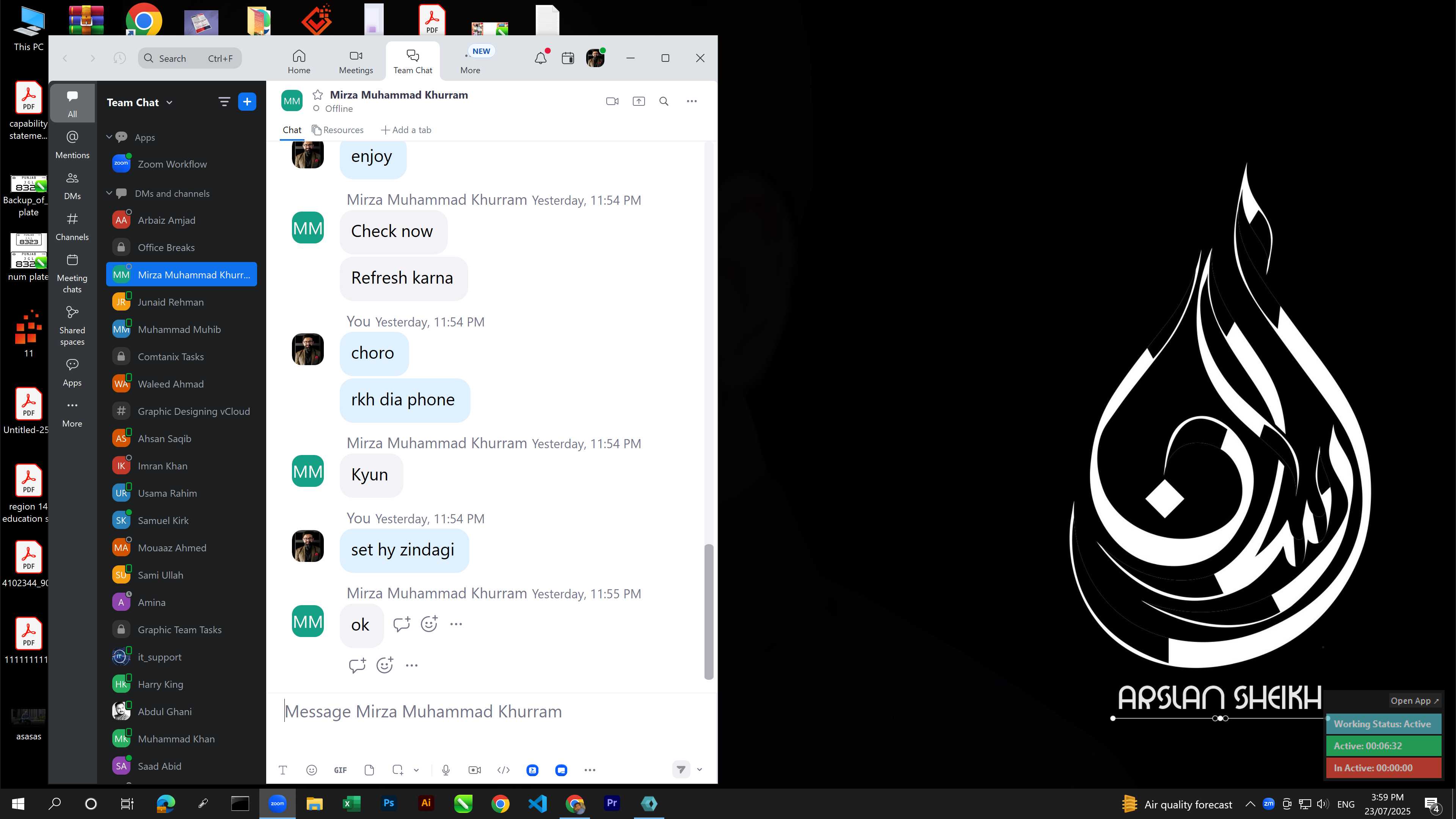
Task: Open Graphic Designing vCloud channel
Action: tap(182, 411)
